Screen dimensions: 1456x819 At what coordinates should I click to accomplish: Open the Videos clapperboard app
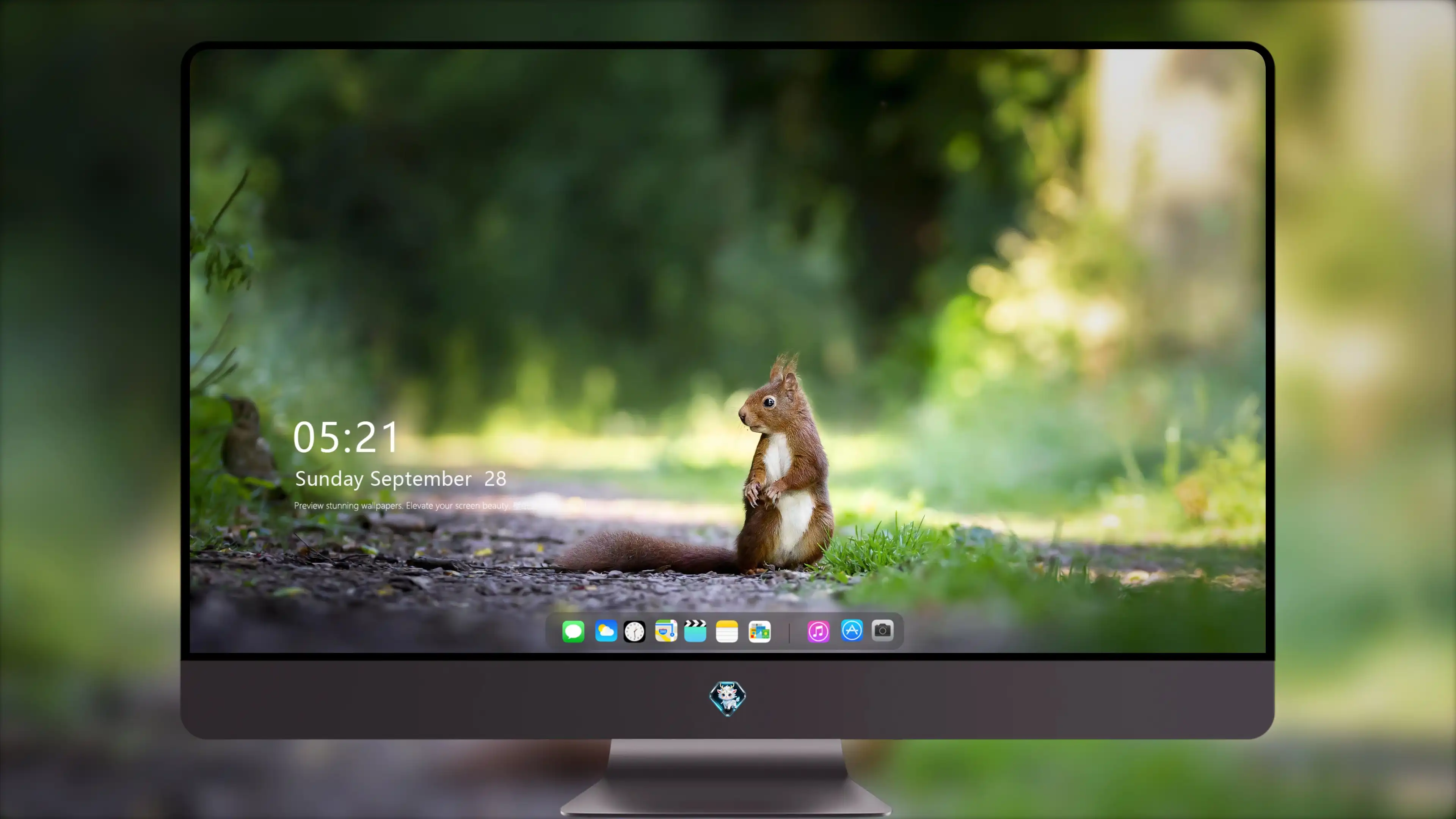695,631
